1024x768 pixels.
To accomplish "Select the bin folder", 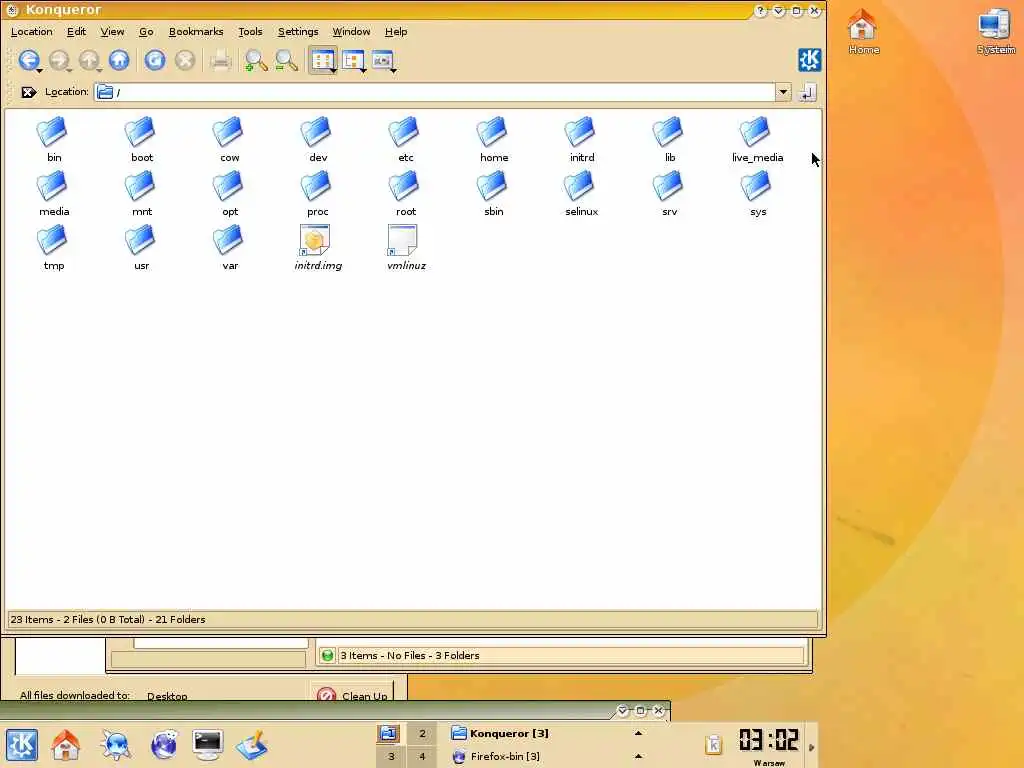I will click(54, 139).
